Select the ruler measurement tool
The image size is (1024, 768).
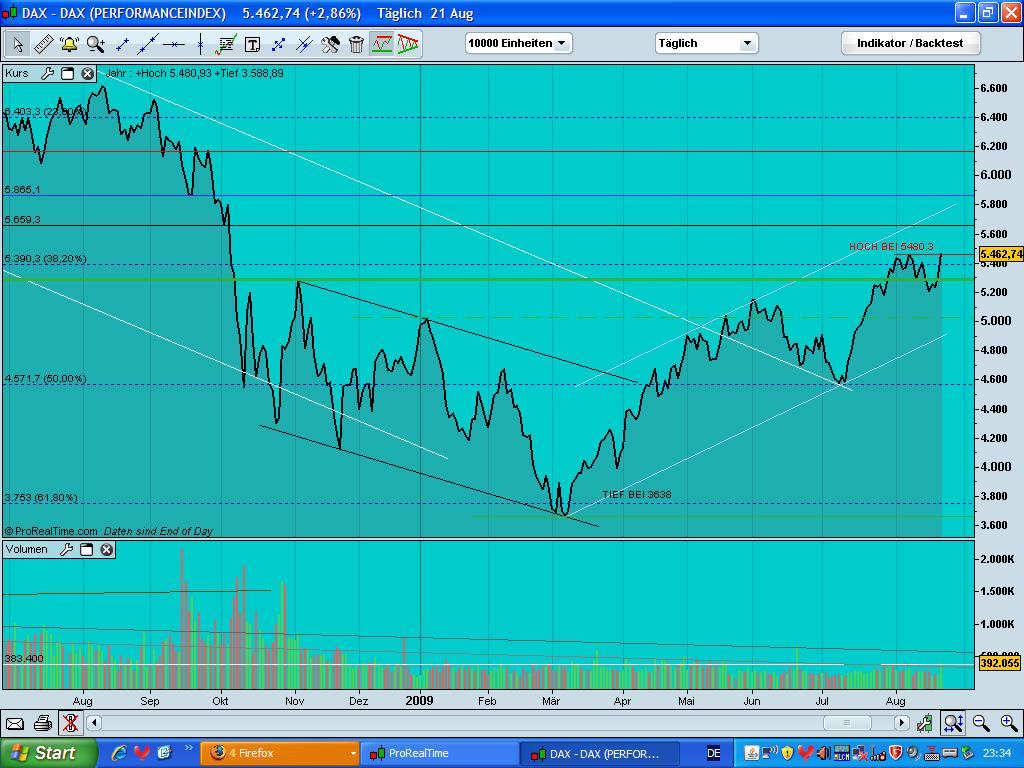pyautogui.click(x=44, y=44)
